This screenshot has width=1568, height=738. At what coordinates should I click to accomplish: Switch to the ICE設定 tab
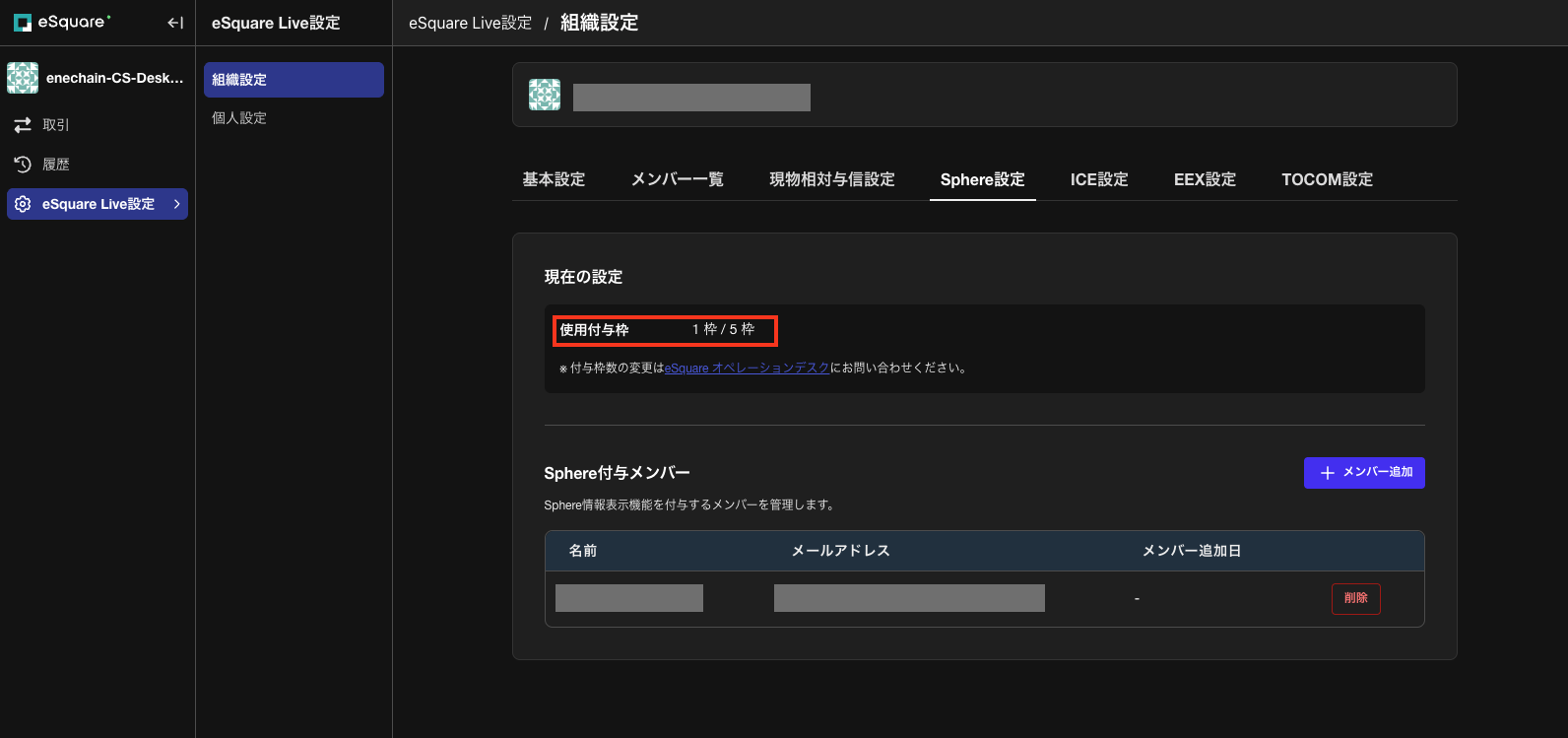(x=1099, y=179)
